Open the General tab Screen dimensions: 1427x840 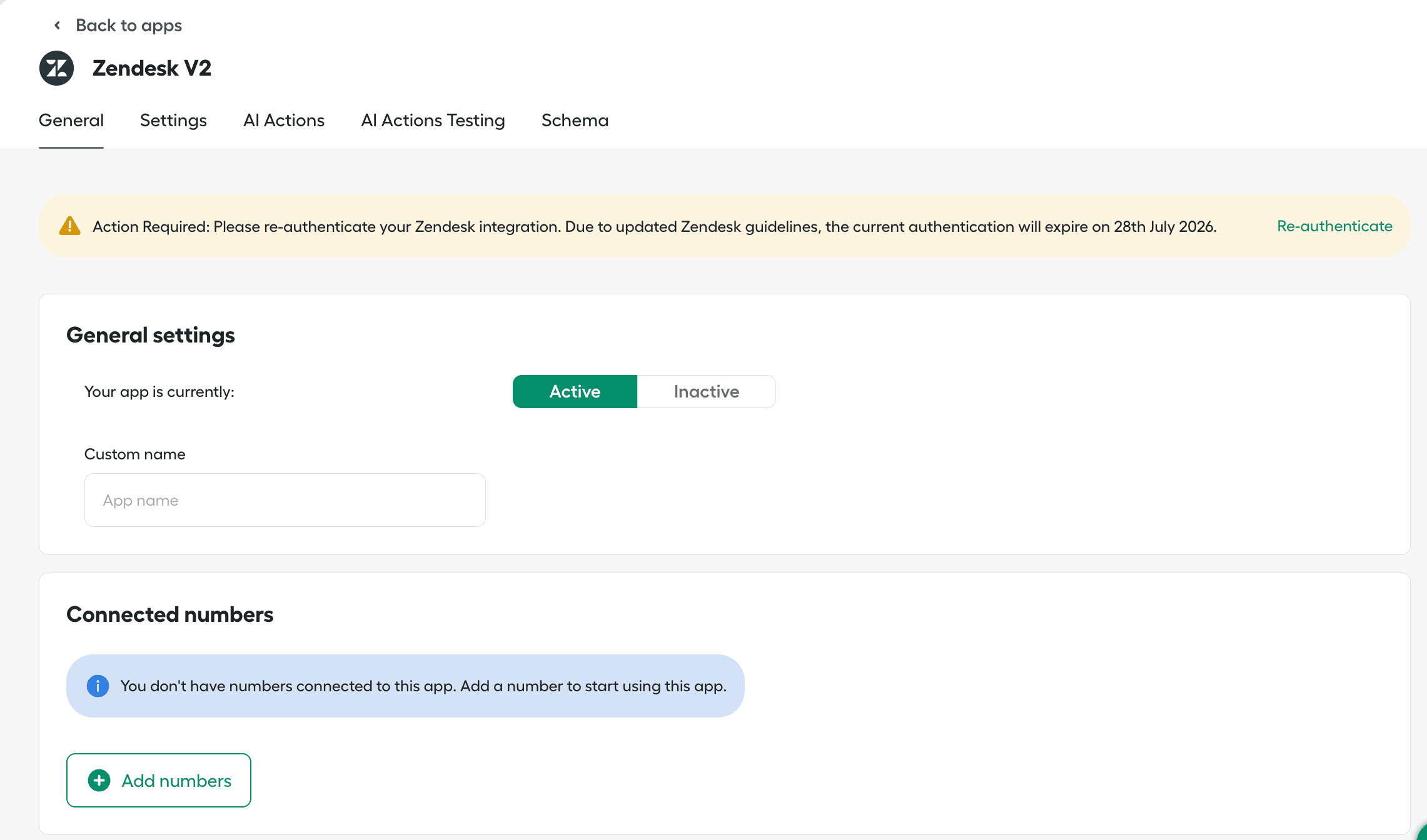71,121
